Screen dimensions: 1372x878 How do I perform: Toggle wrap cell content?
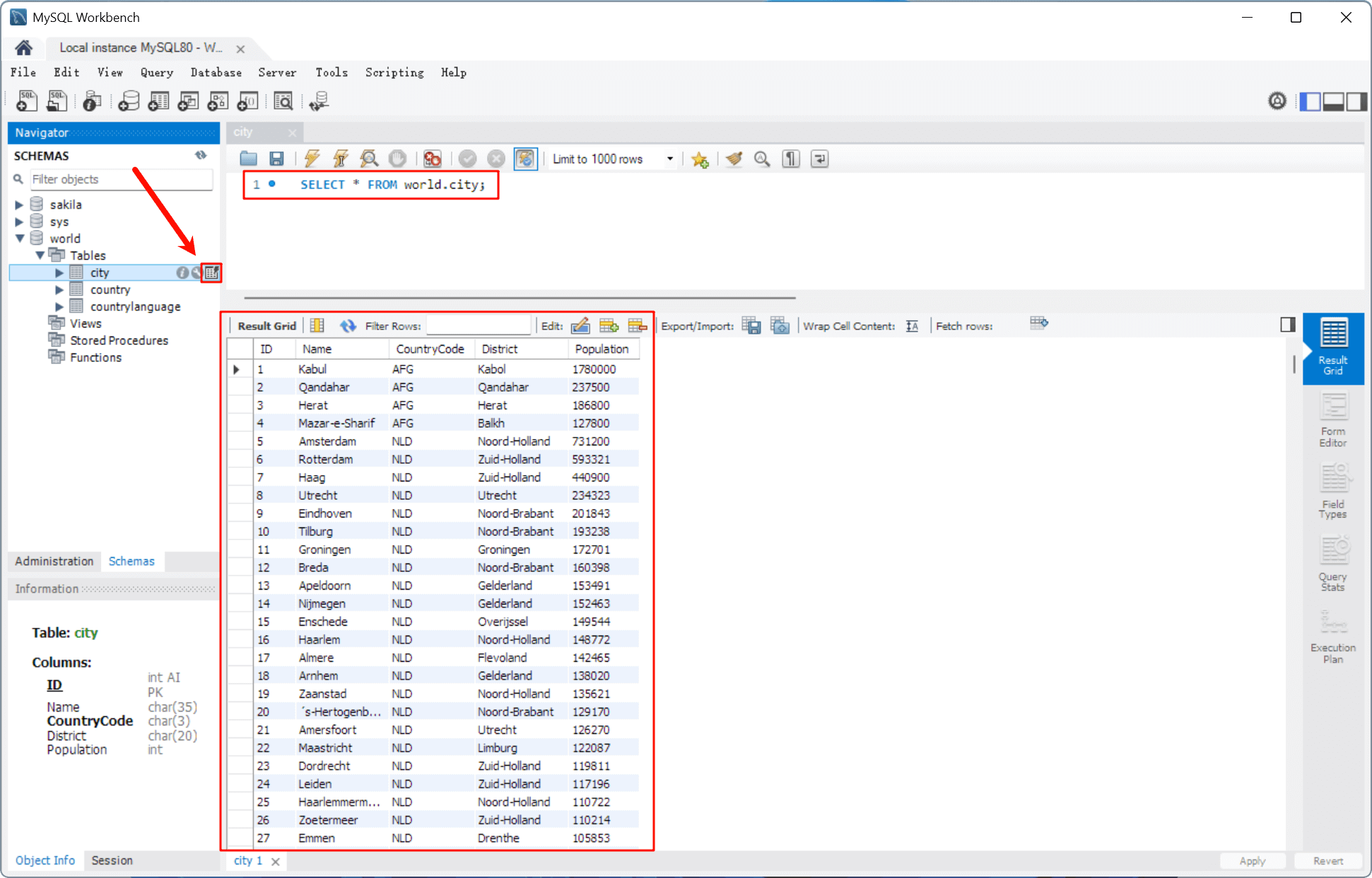[912, 326]
